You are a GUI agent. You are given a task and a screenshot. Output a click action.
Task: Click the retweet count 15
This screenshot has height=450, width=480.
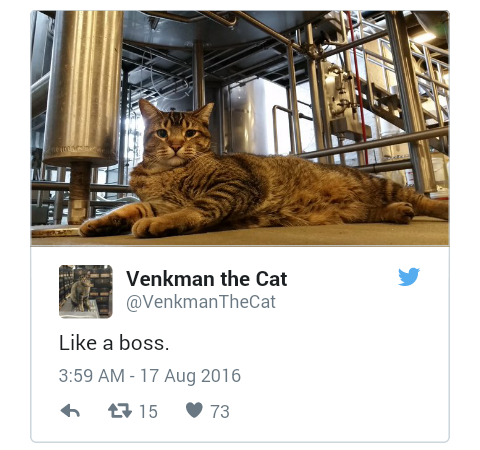[x=148, y=411]
